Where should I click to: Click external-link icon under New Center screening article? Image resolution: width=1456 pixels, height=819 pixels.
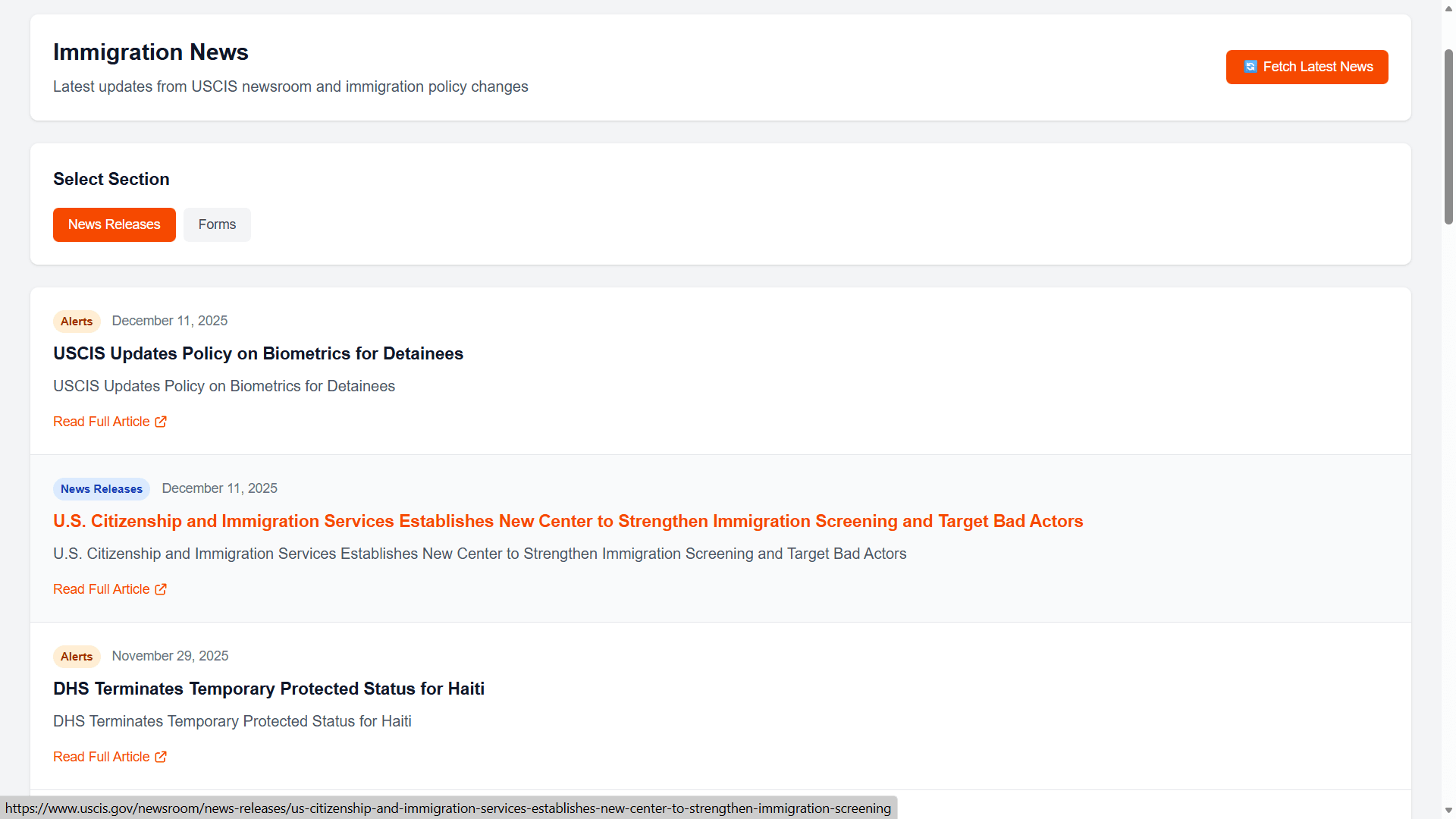pyautogui.click(x=161, y=589)
